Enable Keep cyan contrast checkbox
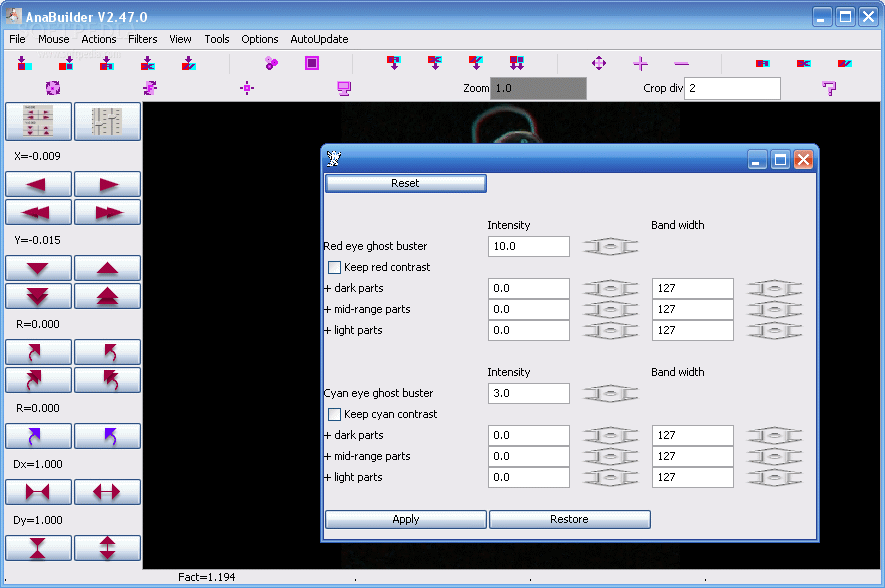 click(334, 414)
